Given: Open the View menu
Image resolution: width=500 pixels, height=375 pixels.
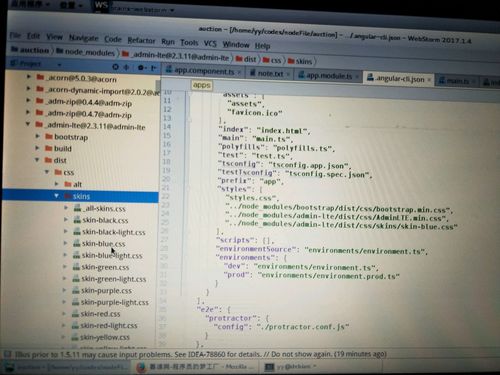Looking at the screenshot, I should point(54,37).
